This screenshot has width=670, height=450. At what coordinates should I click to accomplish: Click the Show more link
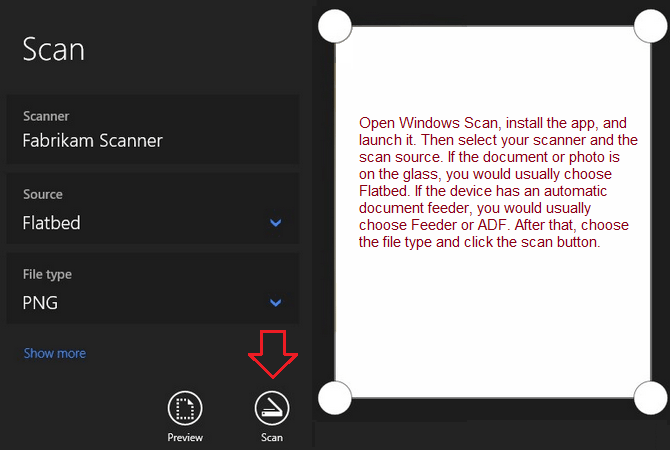coord(55,353)
